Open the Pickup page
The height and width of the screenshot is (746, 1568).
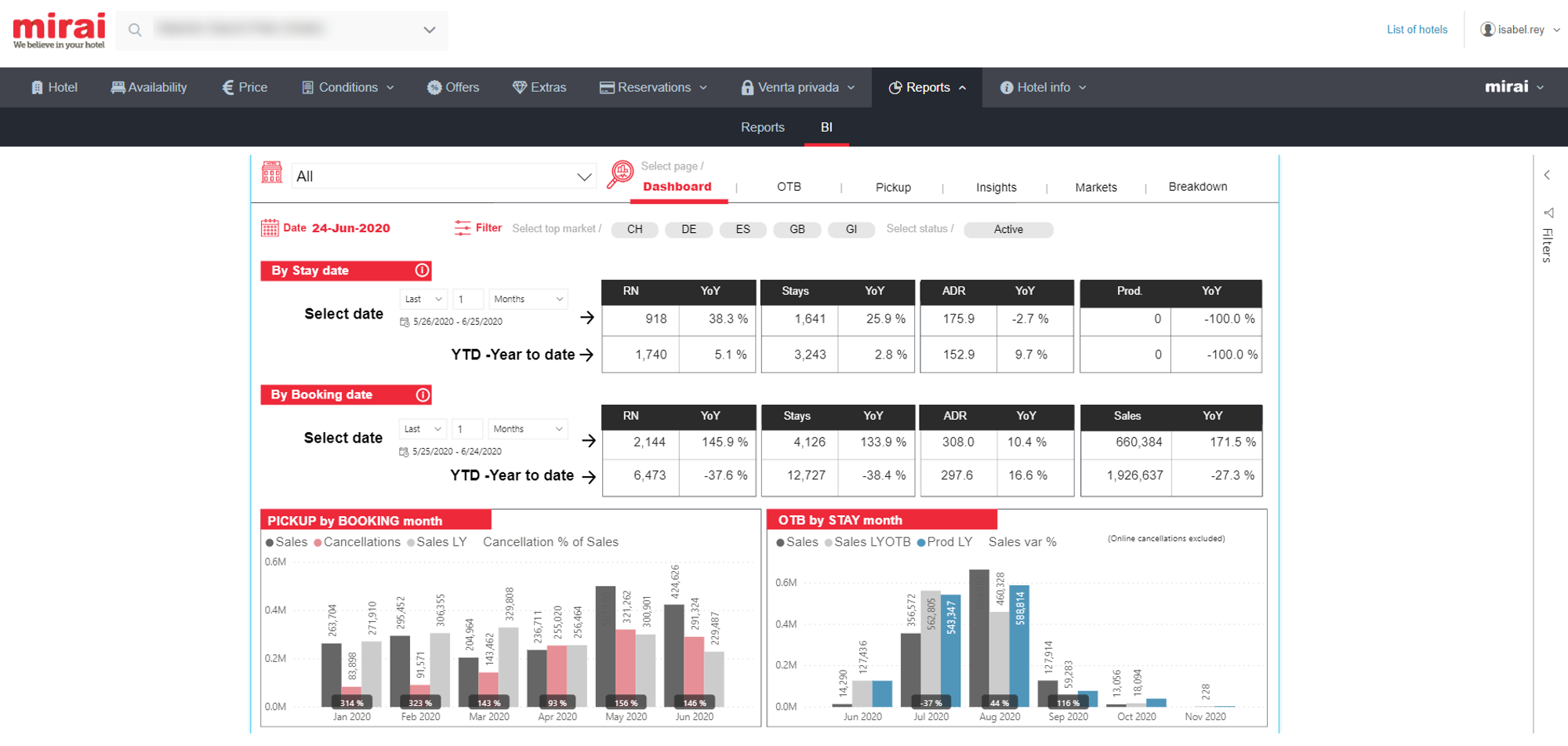coord(893,187)
